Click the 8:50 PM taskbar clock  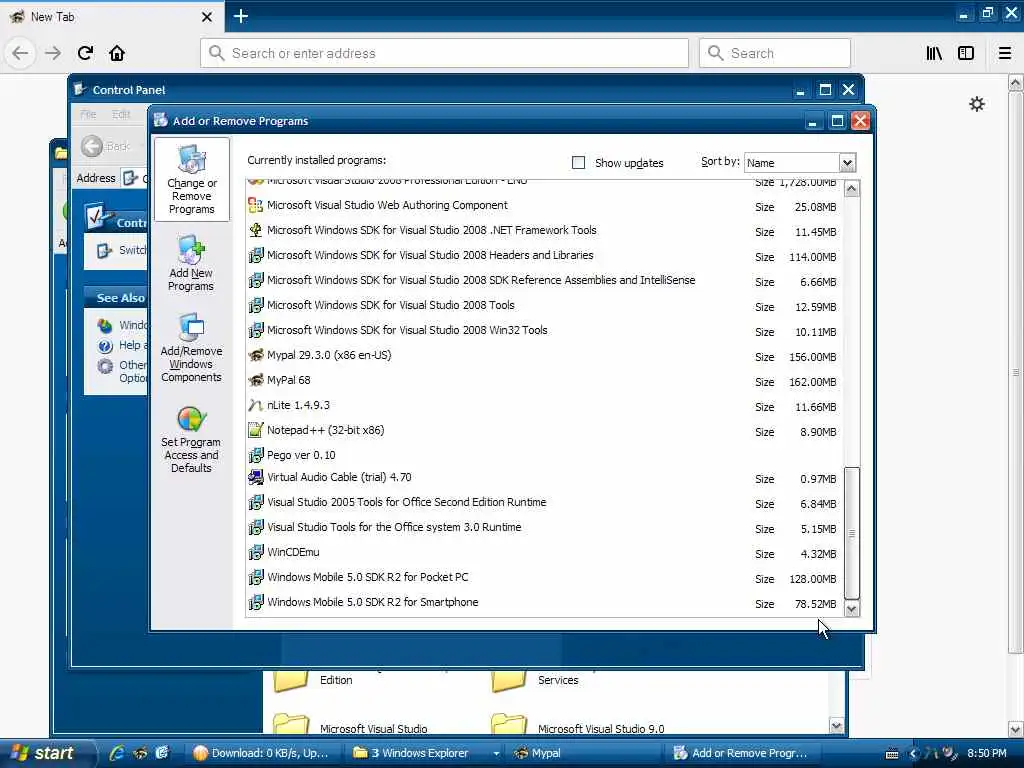(x=987, y=753)
